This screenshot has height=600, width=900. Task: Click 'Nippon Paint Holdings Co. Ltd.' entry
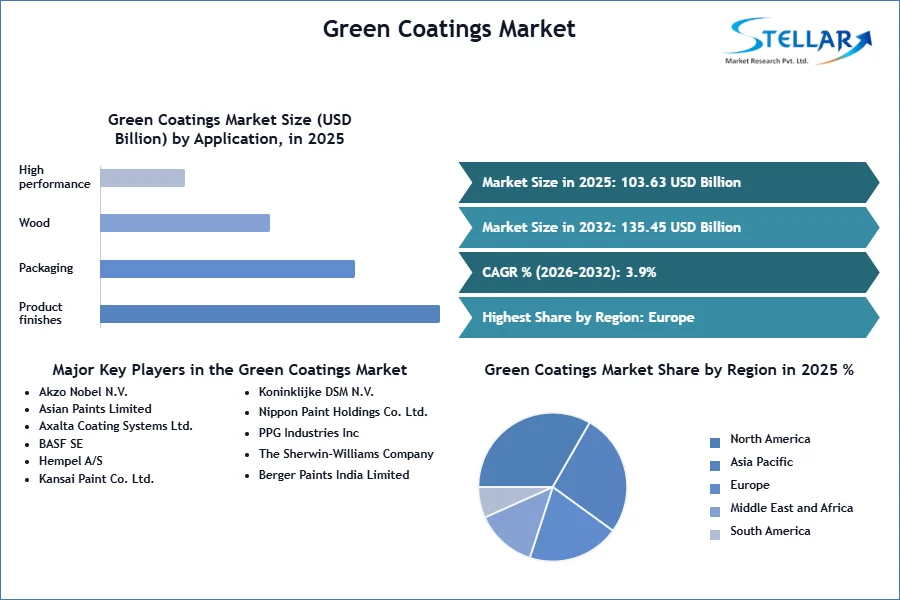click(x=343, y=412)
